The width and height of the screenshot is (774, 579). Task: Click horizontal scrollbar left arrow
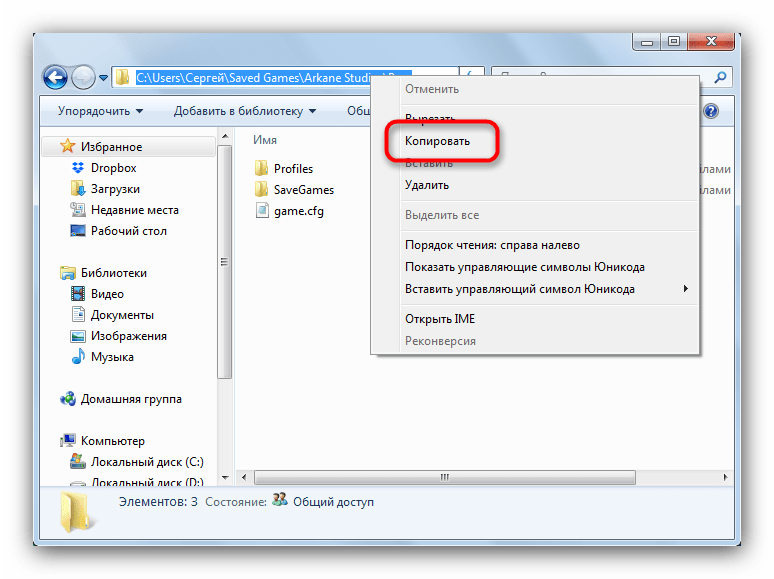pyautogui.click(x=244, y=477)
